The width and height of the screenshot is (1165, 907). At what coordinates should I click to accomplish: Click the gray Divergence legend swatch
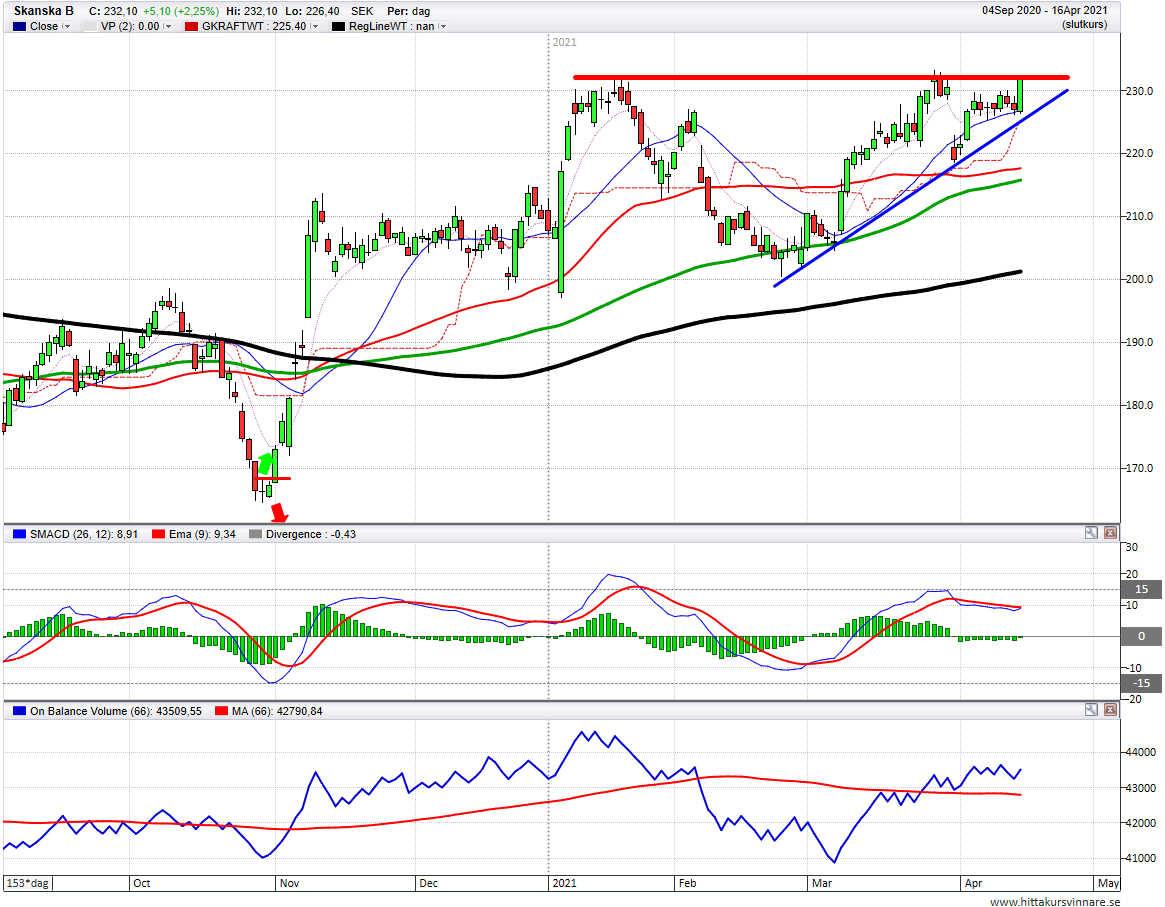click(256, 534)
